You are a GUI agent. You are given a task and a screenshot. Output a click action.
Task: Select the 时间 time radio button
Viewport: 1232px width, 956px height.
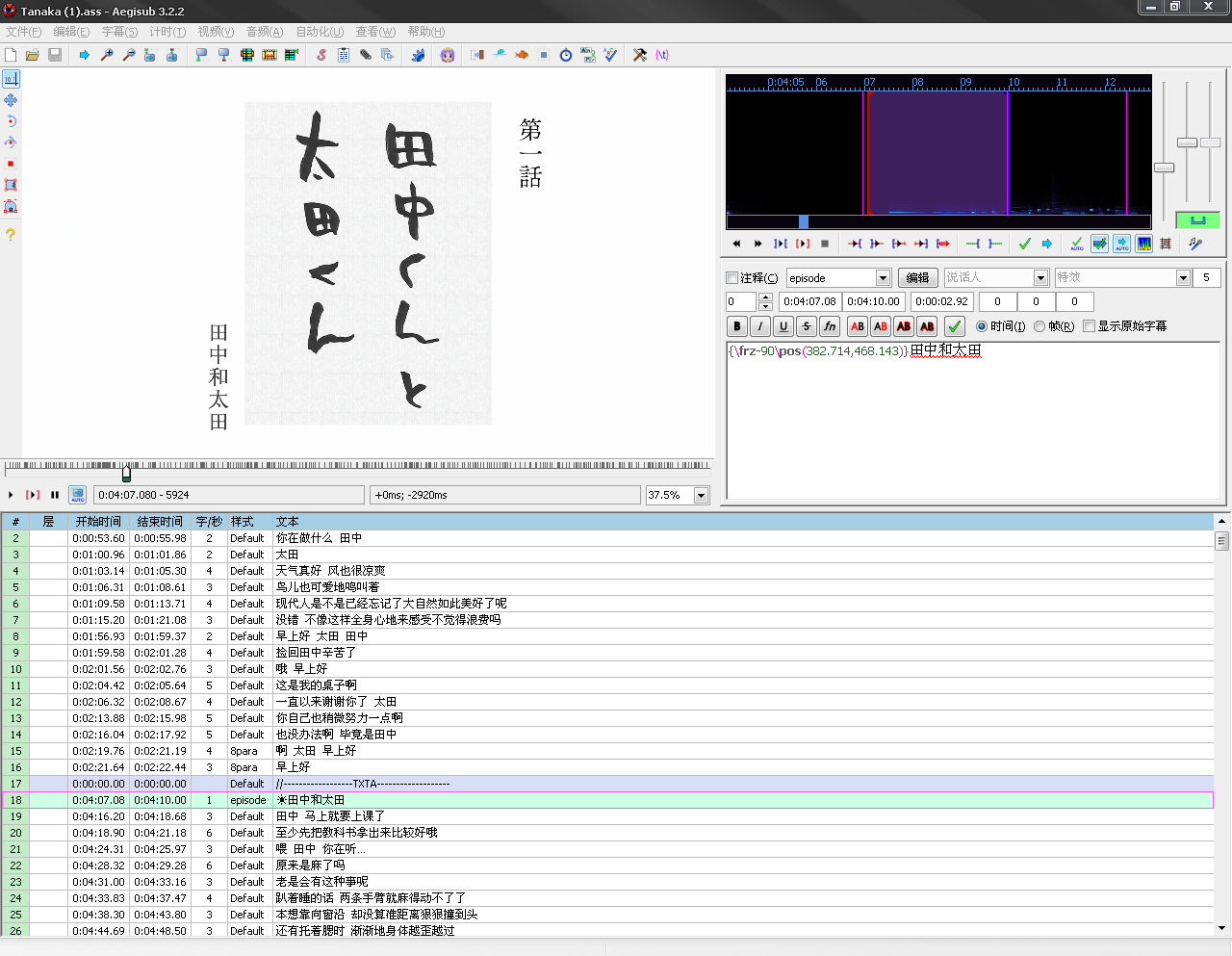(x=982, y=326)
